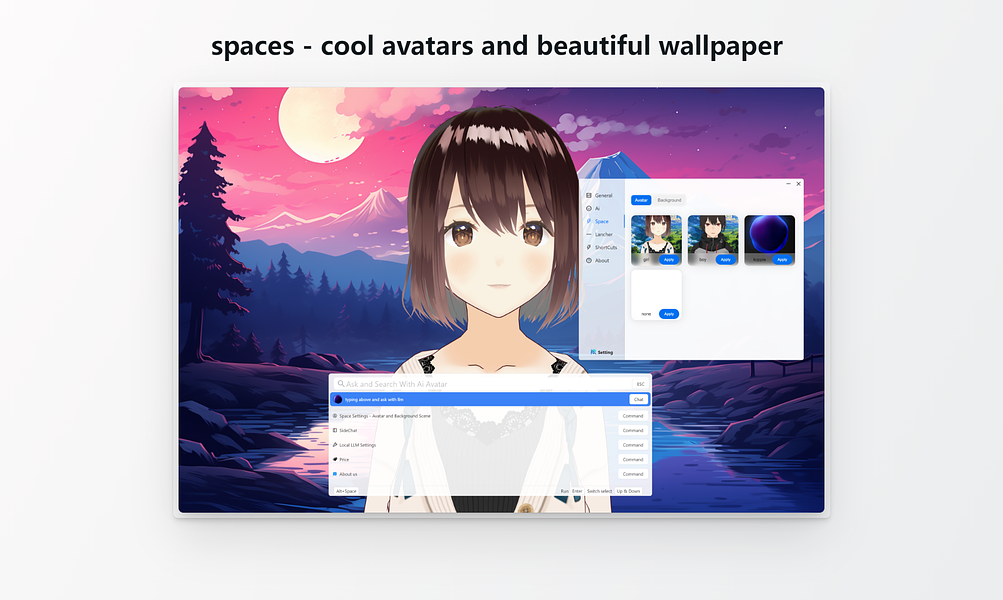
Task: Select the Space item in the settings sidebar
Action: pos(598,221)
